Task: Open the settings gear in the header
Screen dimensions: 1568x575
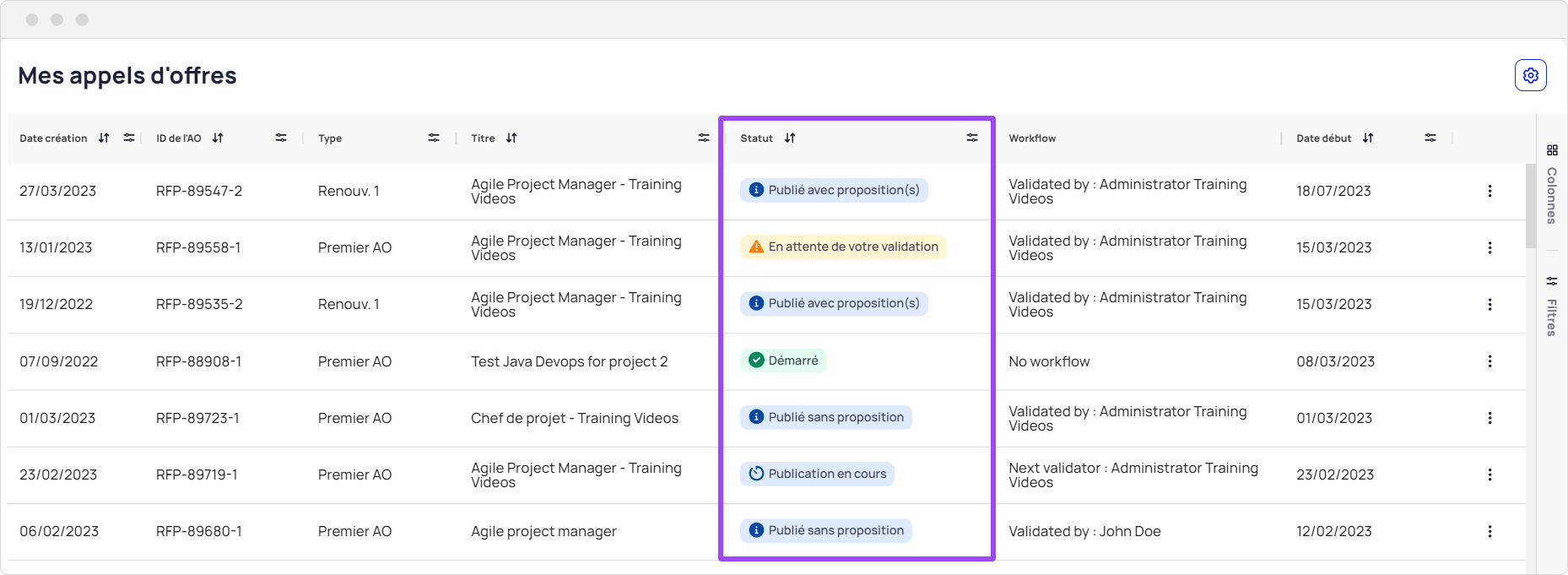Action: (x=1530, y=75)
